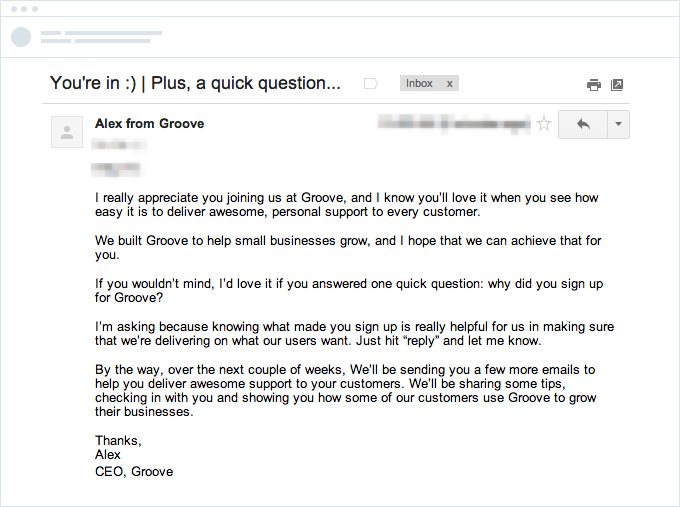Click the print icon

click(594, 85)
